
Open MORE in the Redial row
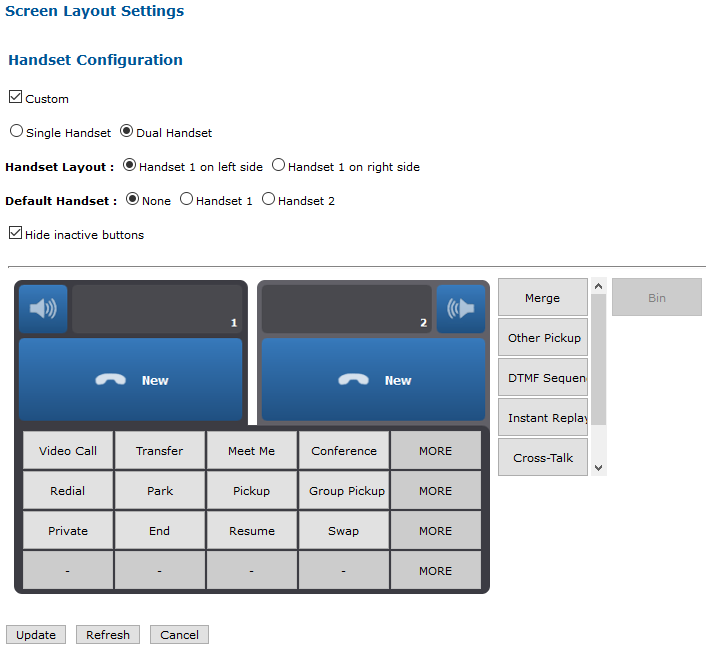[x=435, y=491]
